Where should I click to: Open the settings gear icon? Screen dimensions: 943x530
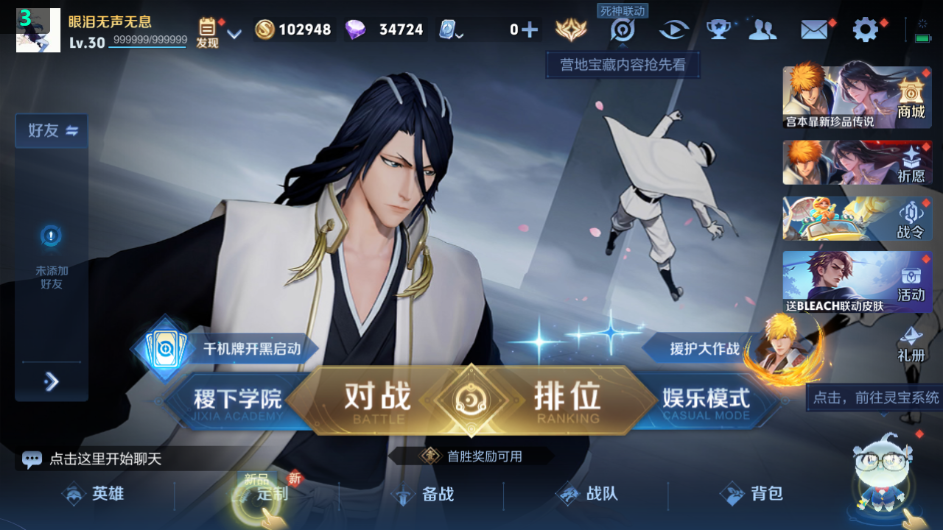865,29
